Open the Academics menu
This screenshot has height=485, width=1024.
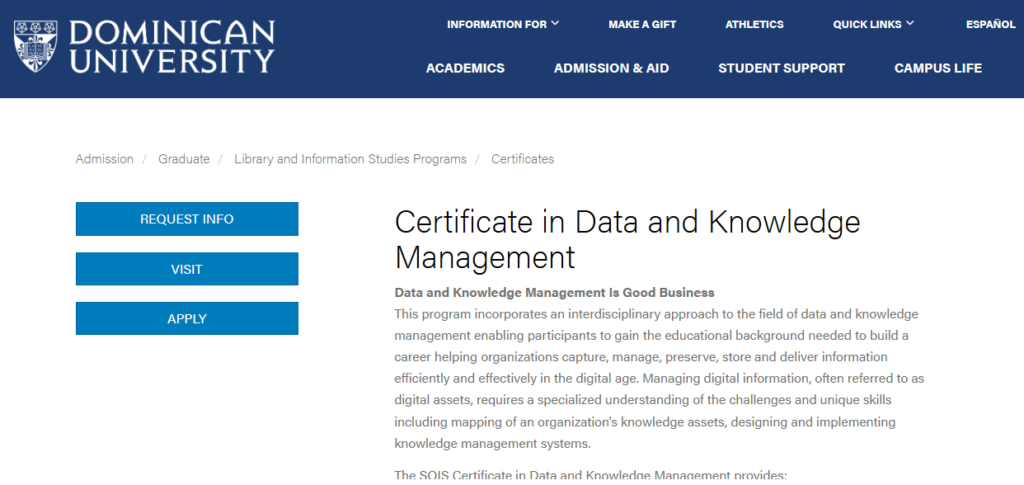coord(465,68)
